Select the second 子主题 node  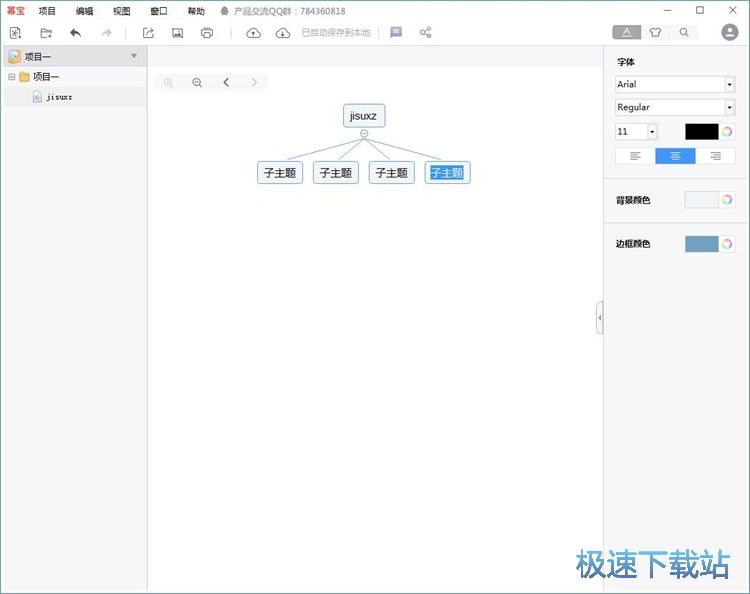click(336, 173)
